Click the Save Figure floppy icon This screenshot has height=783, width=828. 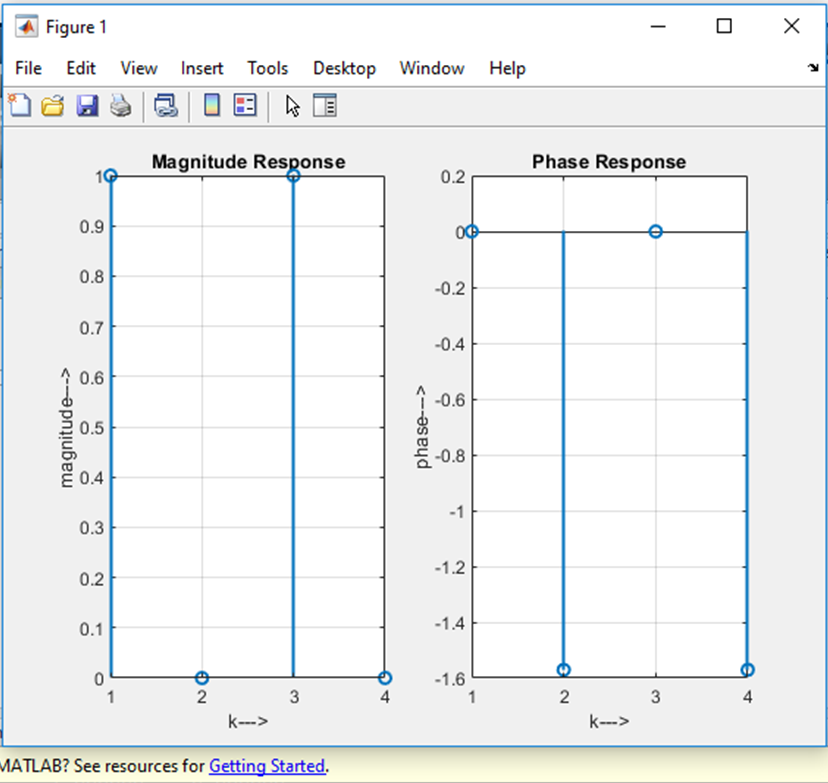point(87,106)
